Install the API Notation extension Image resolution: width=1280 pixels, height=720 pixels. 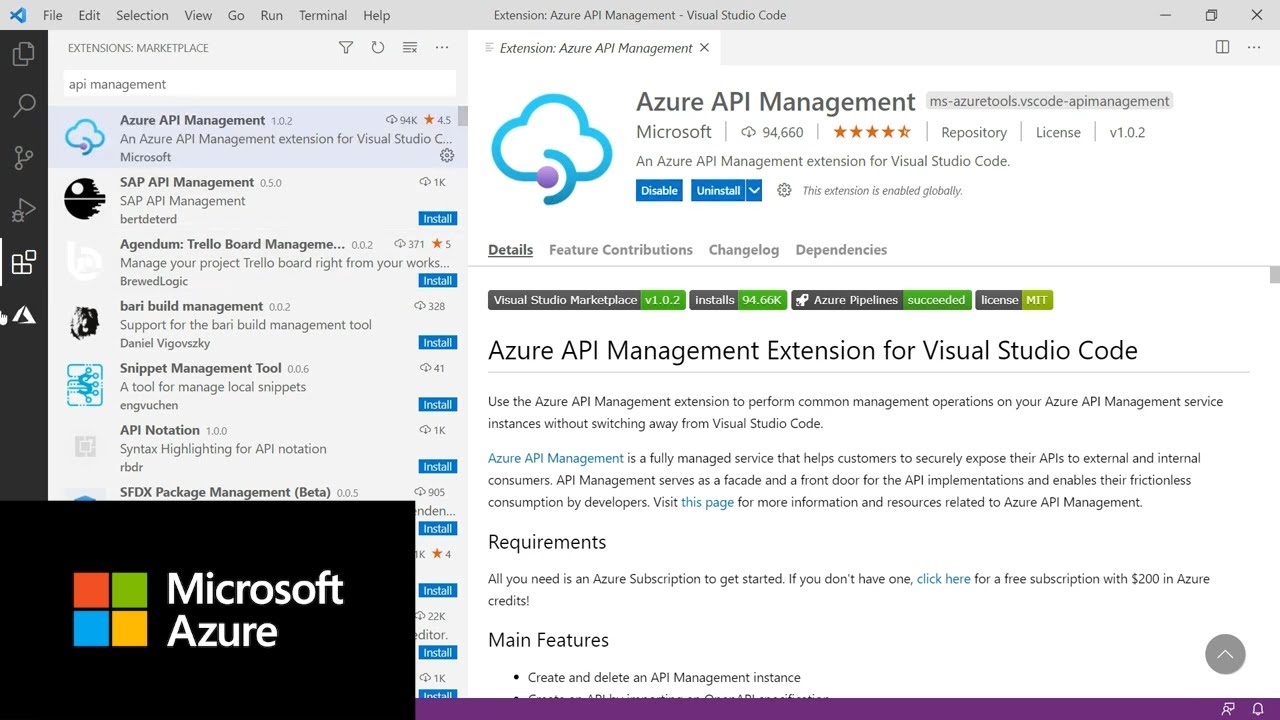click(x=438, y=467)
